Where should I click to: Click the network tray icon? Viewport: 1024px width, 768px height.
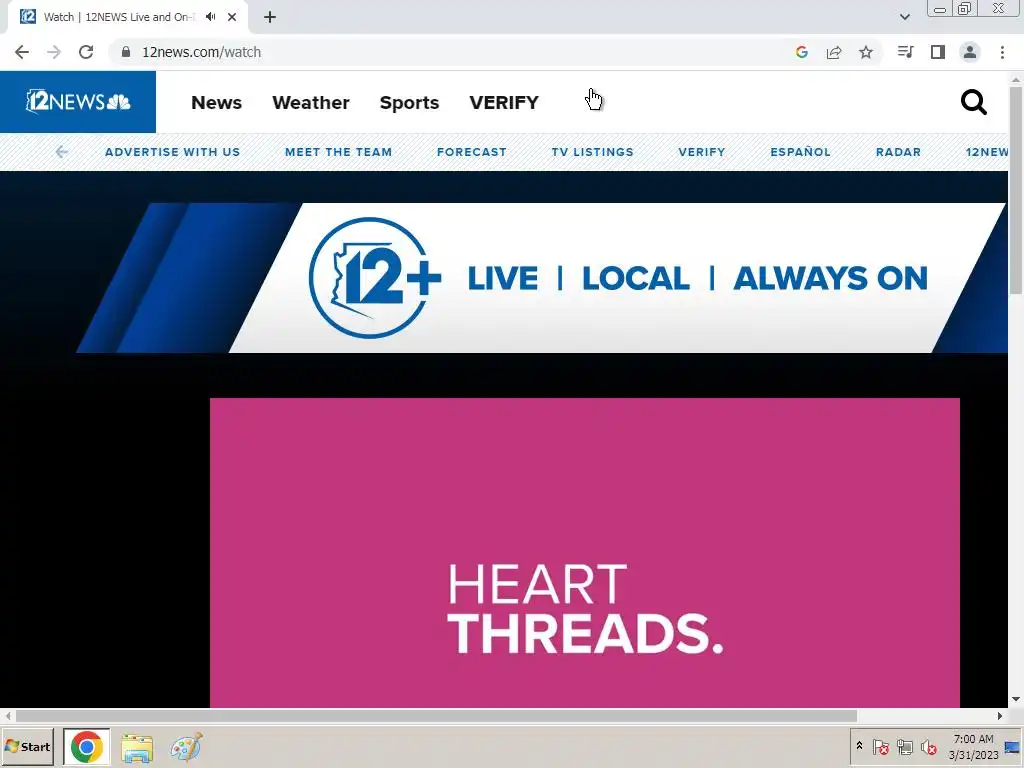[904, 746]
